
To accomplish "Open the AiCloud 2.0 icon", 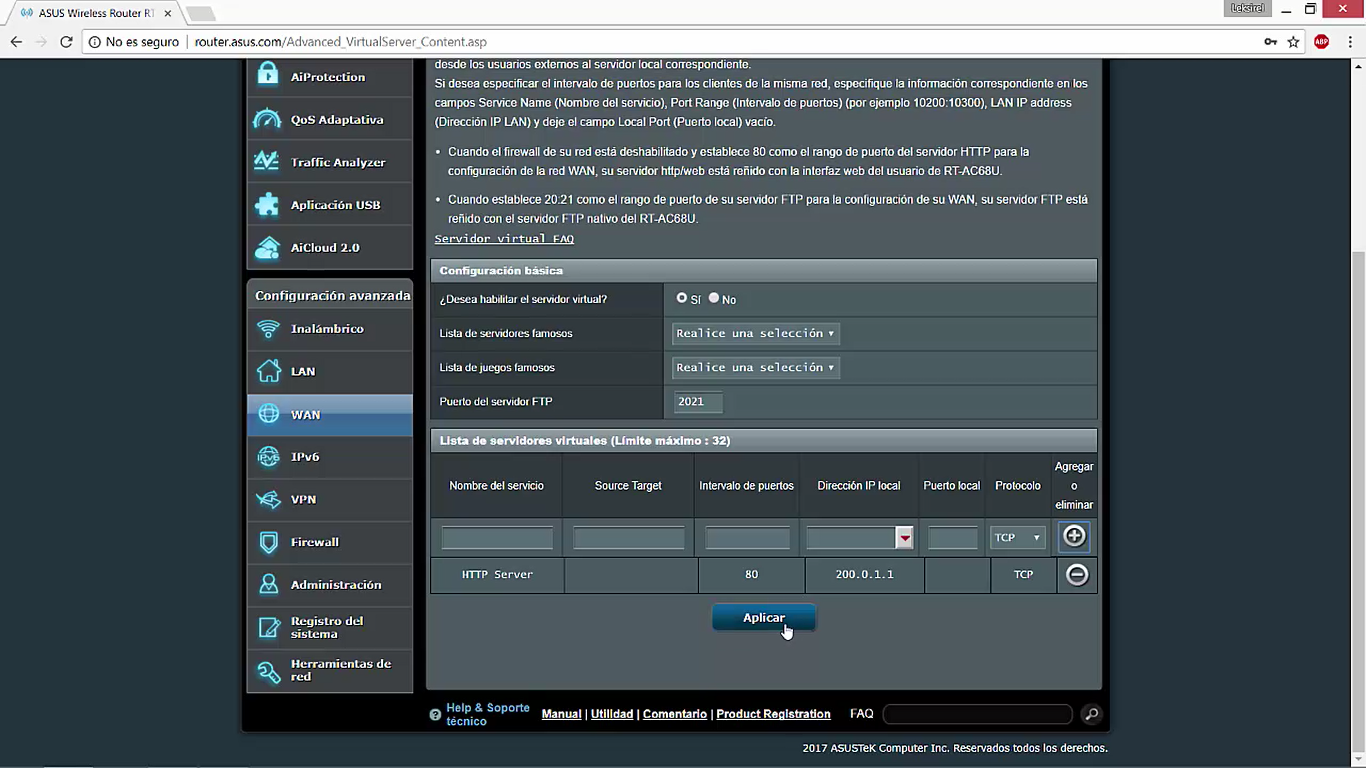I will [267, 247].
